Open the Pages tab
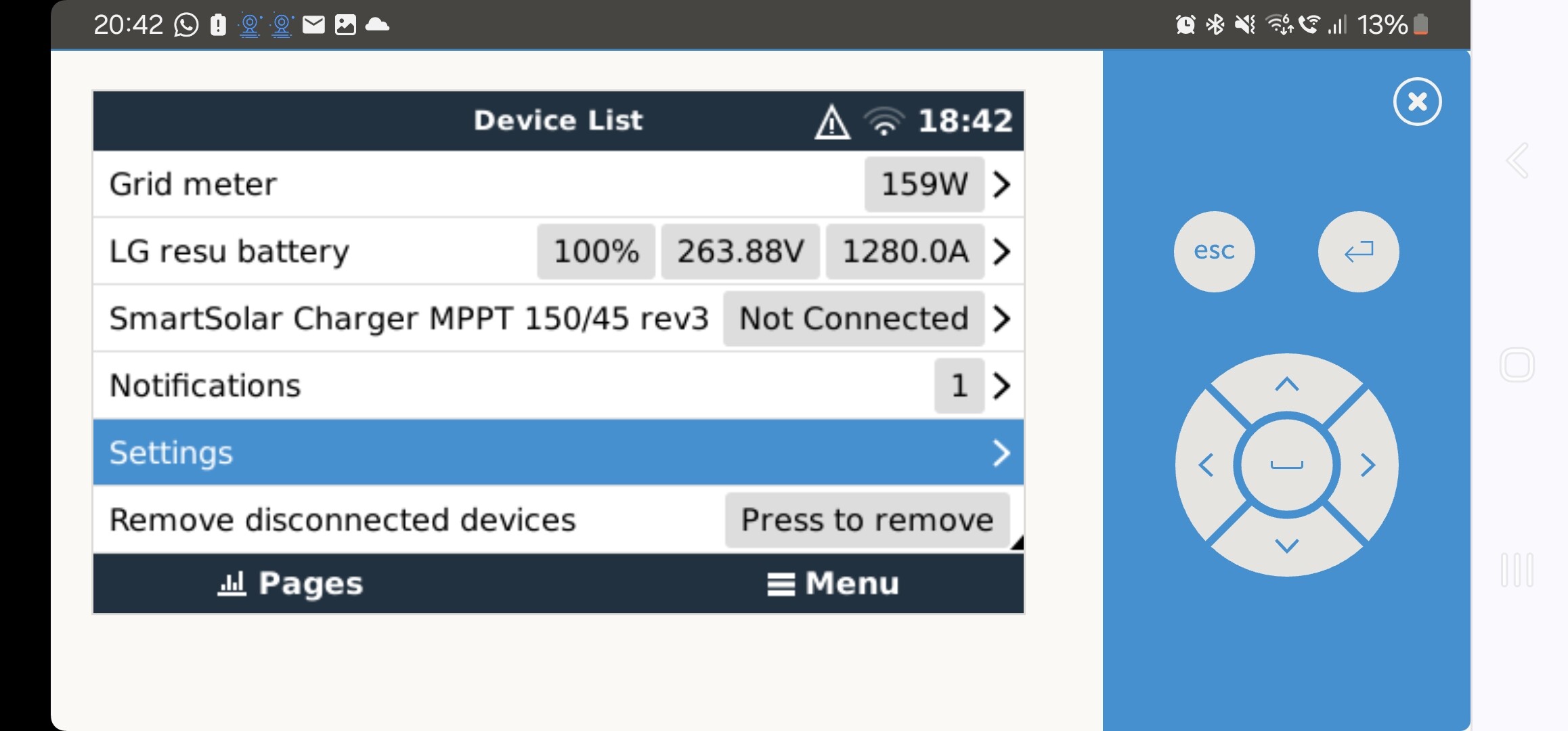The image size is (1568, 731). (x=291, y=583)
